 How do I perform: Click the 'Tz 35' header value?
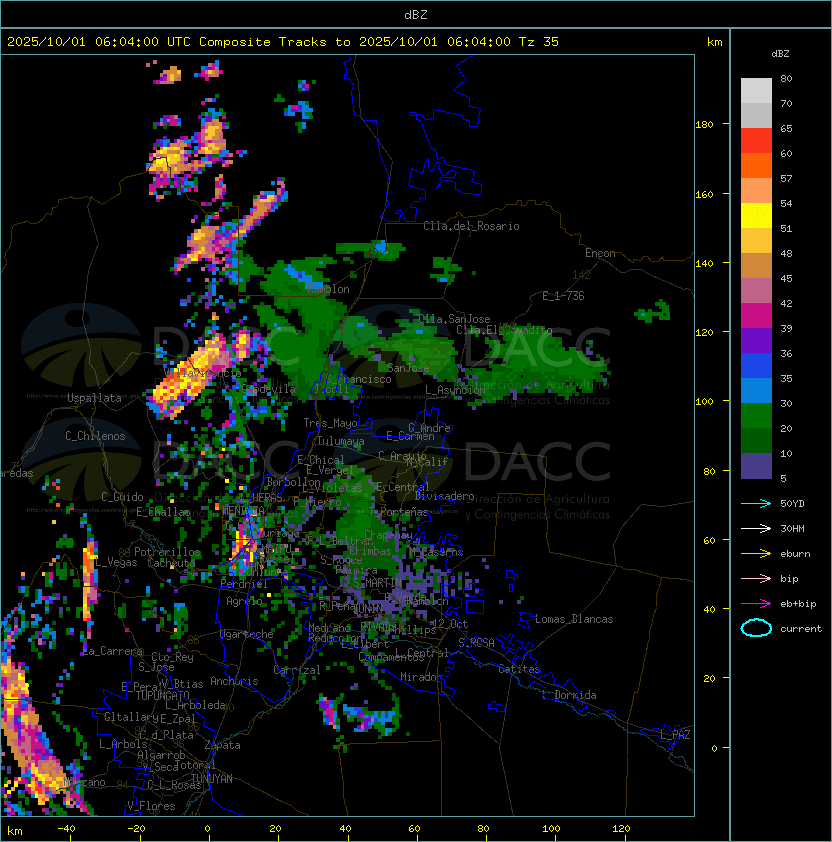539,42
